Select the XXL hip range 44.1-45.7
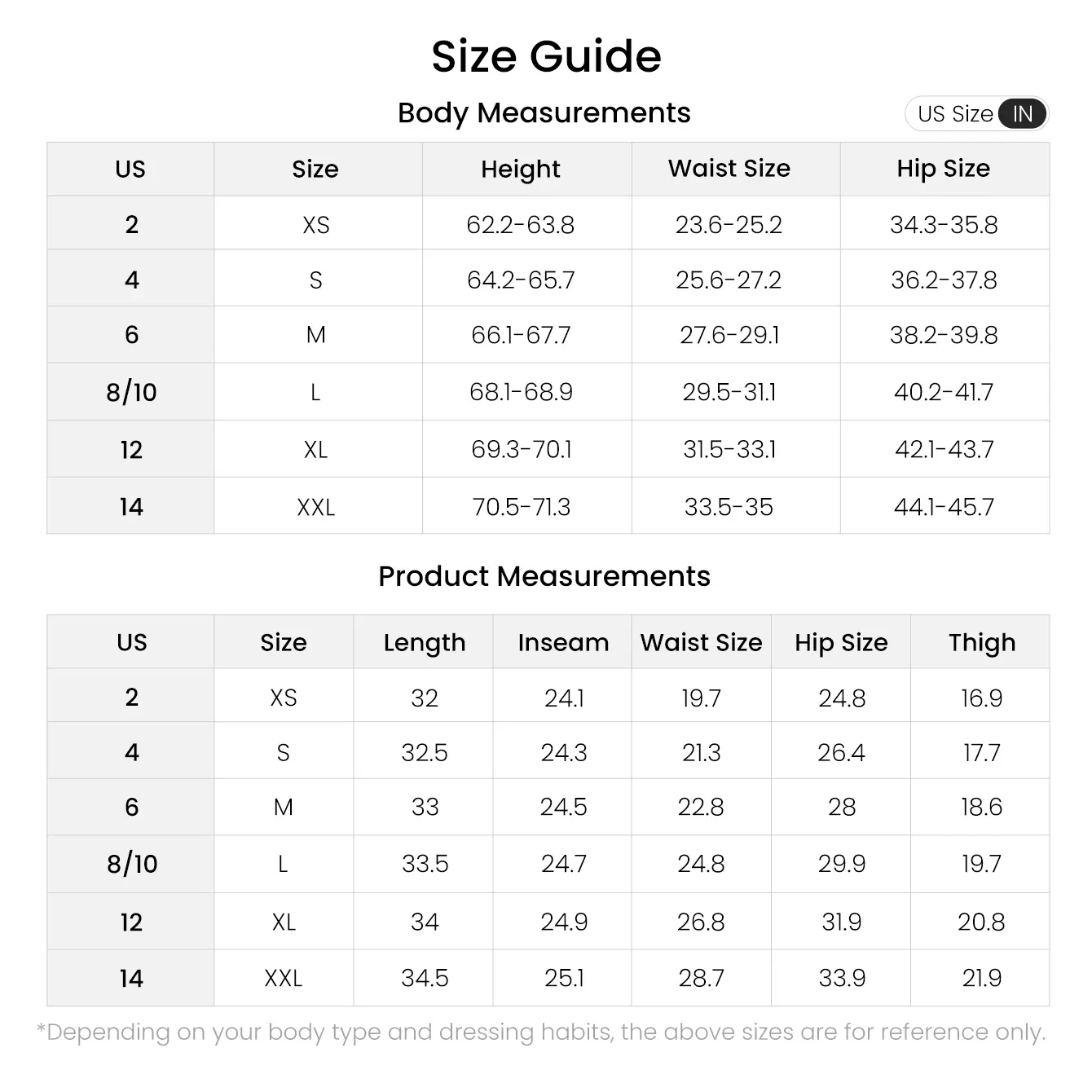 point(944,507)
